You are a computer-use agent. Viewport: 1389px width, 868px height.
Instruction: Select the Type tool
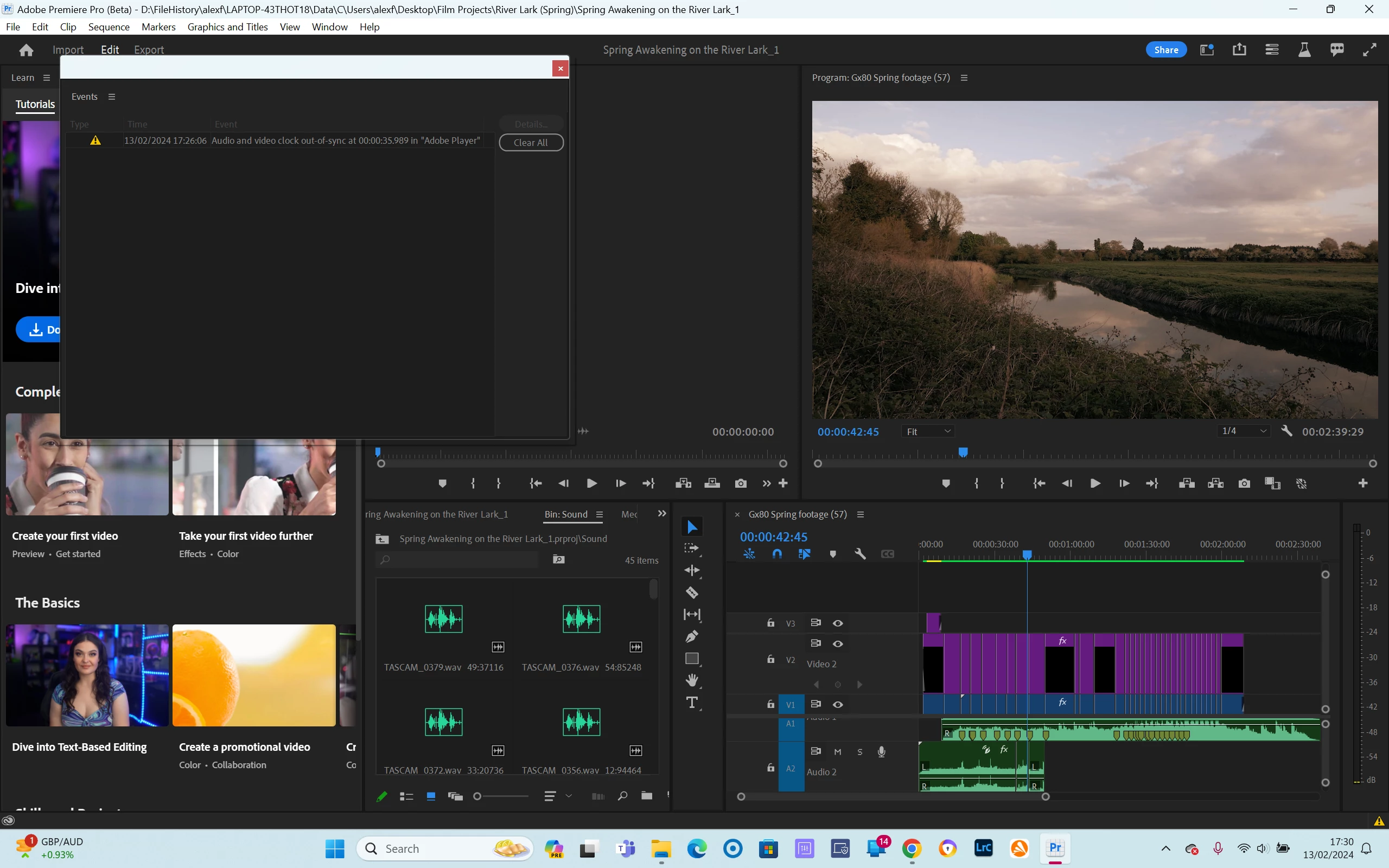(692, 703)
